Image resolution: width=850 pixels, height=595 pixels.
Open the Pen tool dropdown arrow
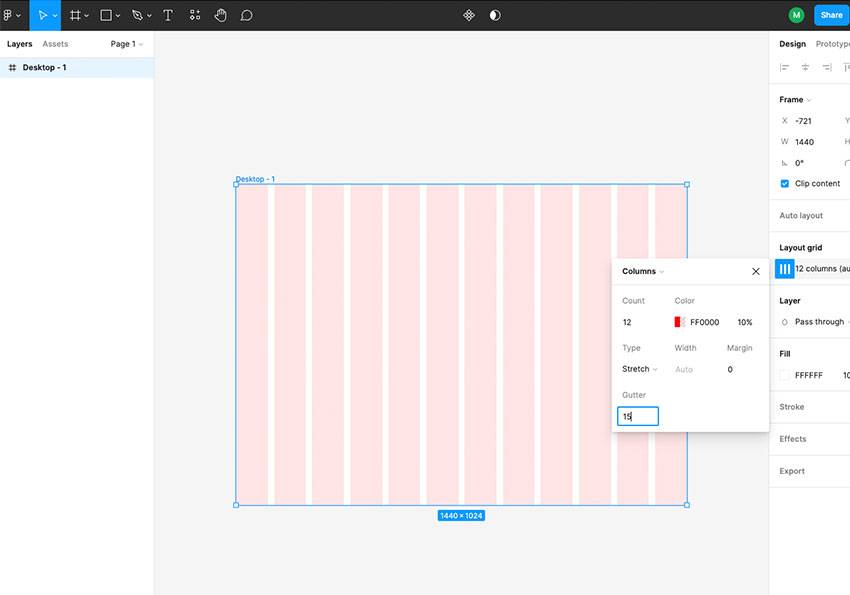(149, 16)
